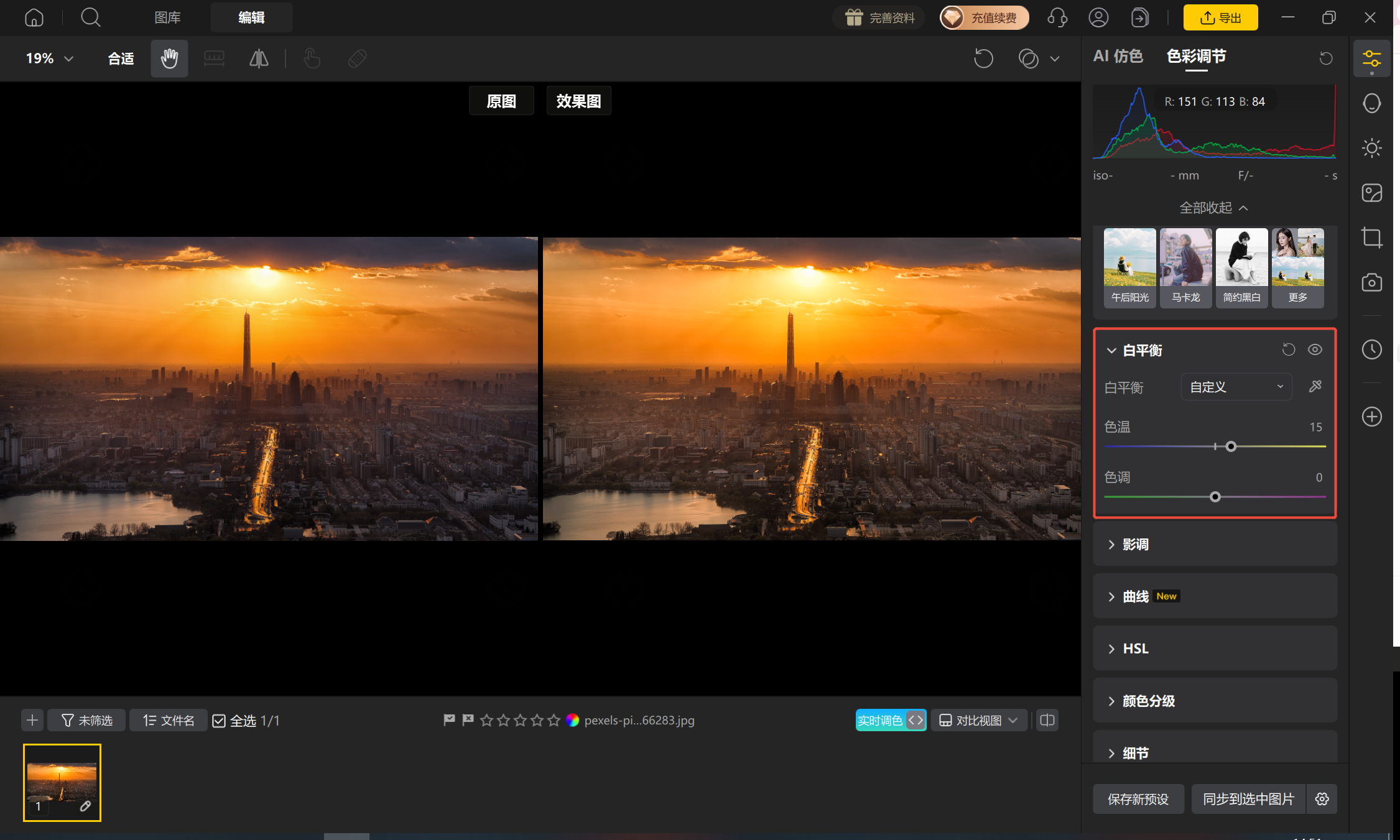Select the 色彩调节 tab
1400x840 pixels.
coord(1196,56)
